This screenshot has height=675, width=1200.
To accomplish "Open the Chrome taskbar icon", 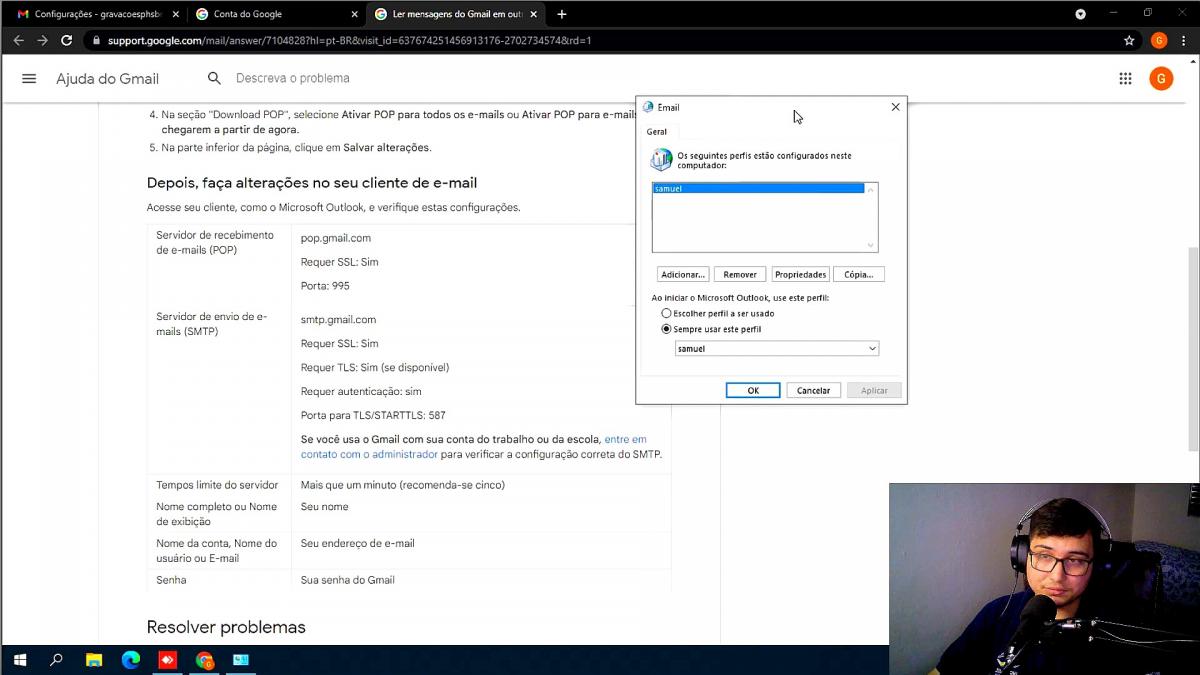I will point(205,660).
